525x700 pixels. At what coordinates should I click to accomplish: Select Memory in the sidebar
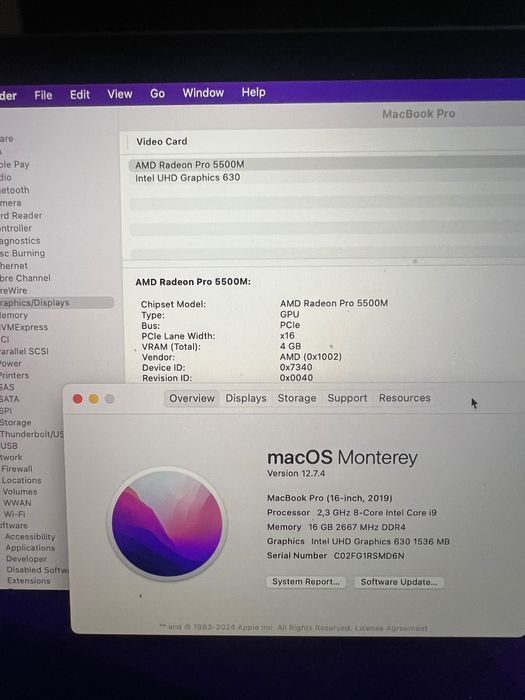[14, 315]
